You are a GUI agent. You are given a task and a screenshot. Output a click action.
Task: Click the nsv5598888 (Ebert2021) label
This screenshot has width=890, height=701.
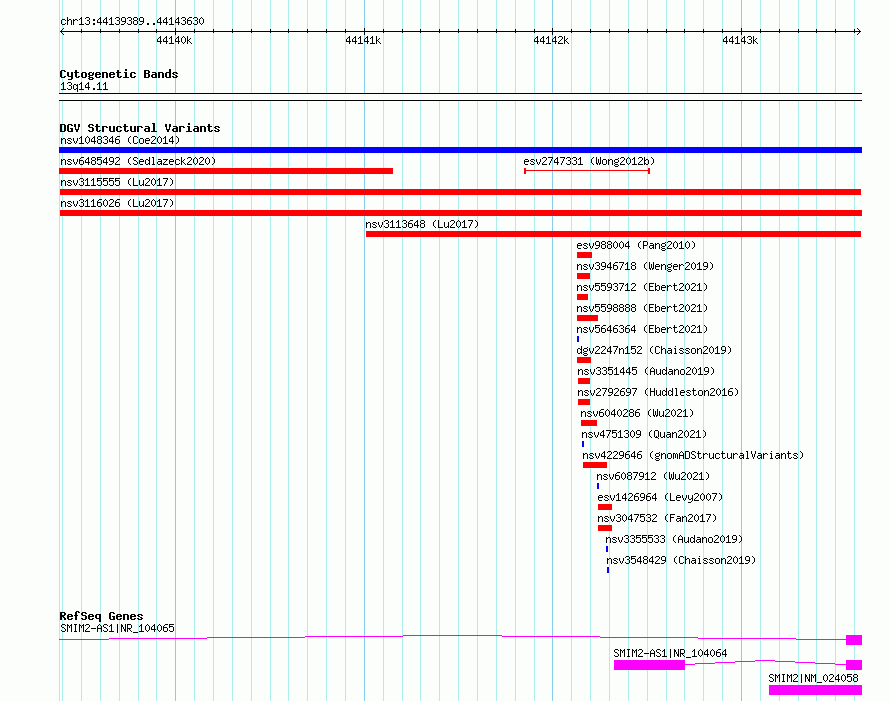click(x=642, y=308)
